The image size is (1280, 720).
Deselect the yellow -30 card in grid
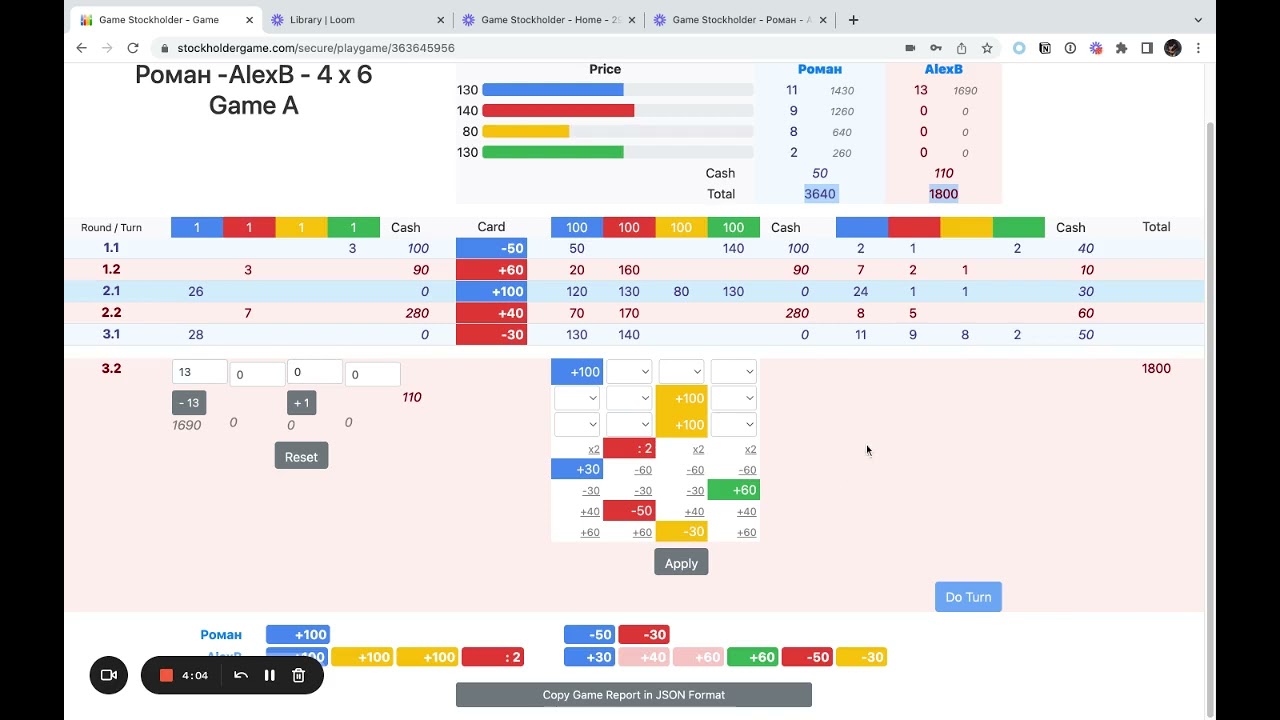pos(681,532)
